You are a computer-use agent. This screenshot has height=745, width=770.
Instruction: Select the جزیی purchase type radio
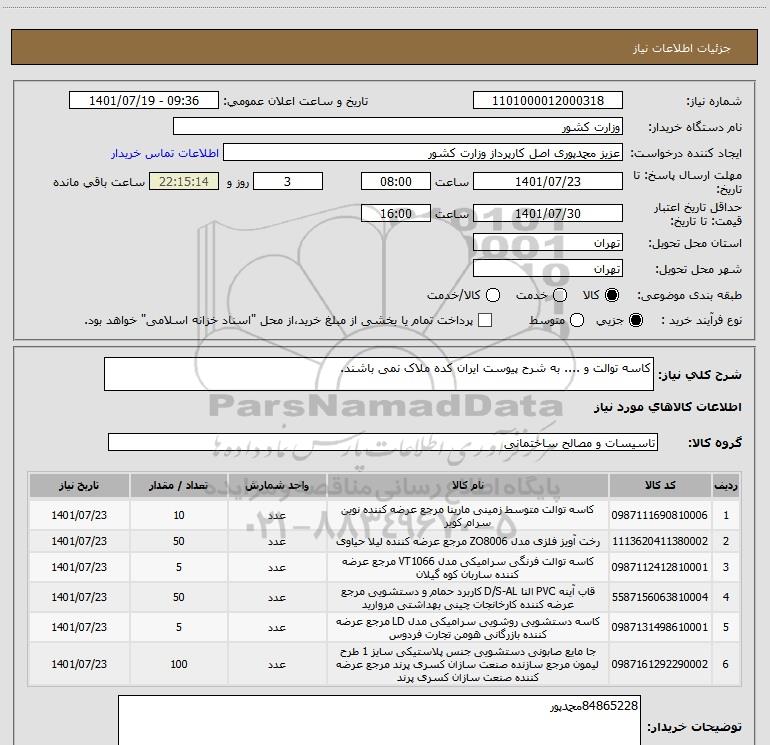pos(635,320)
